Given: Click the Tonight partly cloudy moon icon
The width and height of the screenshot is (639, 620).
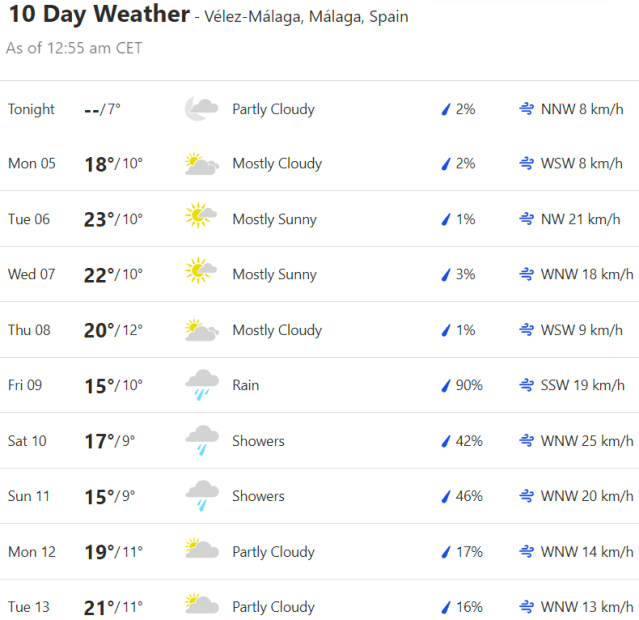Looking at the screenshot, I should pos(201,109).
